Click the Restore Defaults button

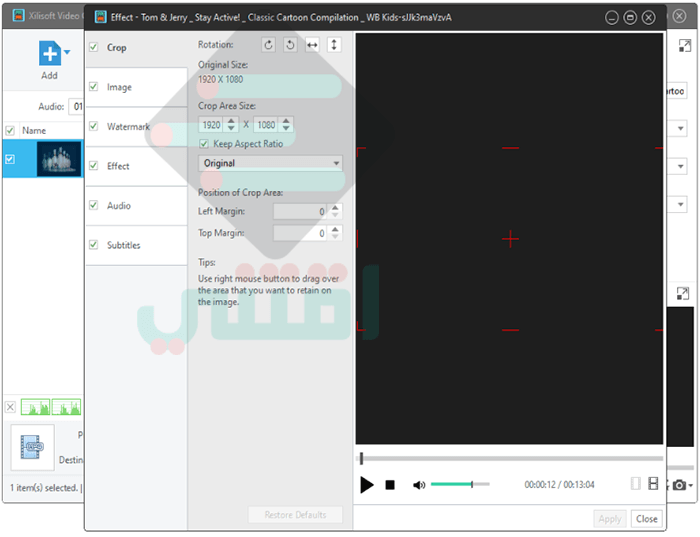(x=296, y=515)
